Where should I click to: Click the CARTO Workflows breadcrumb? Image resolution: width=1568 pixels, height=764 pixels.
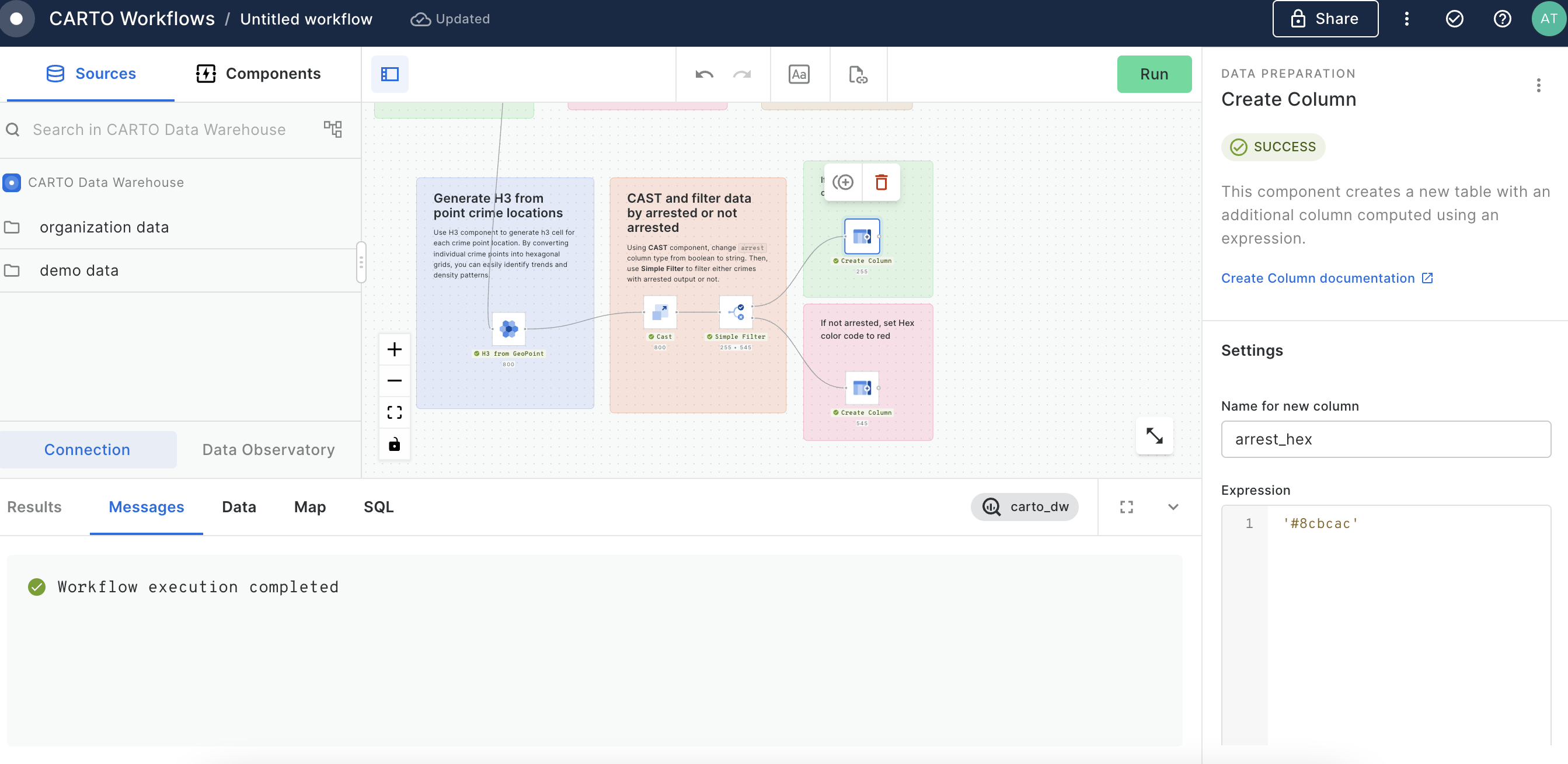(x=131, y=19)
